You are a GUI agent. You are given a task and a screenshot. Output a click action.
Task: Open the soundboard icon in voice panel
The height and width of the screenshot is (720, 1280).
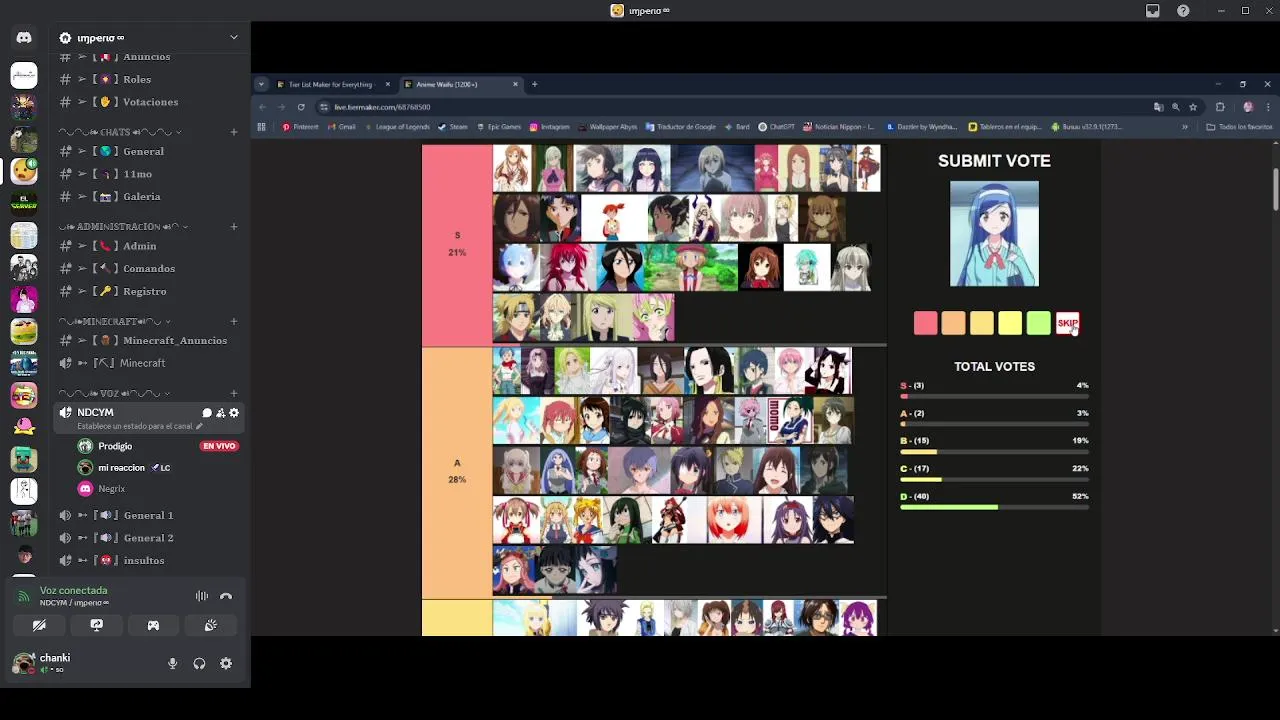click(211, 625)
